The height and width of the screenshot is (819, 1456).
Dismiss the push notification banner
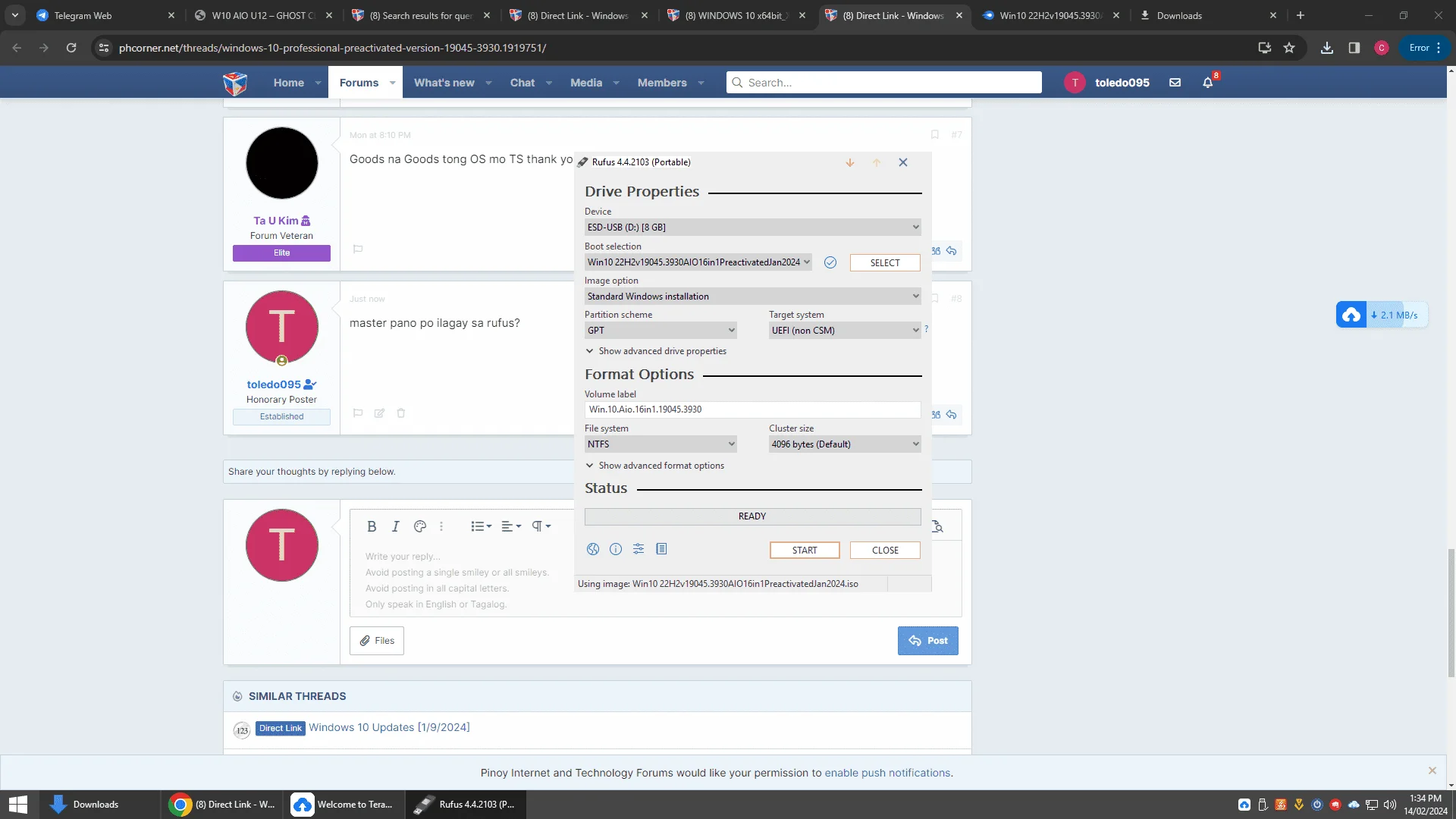[x=1432, y=770]
